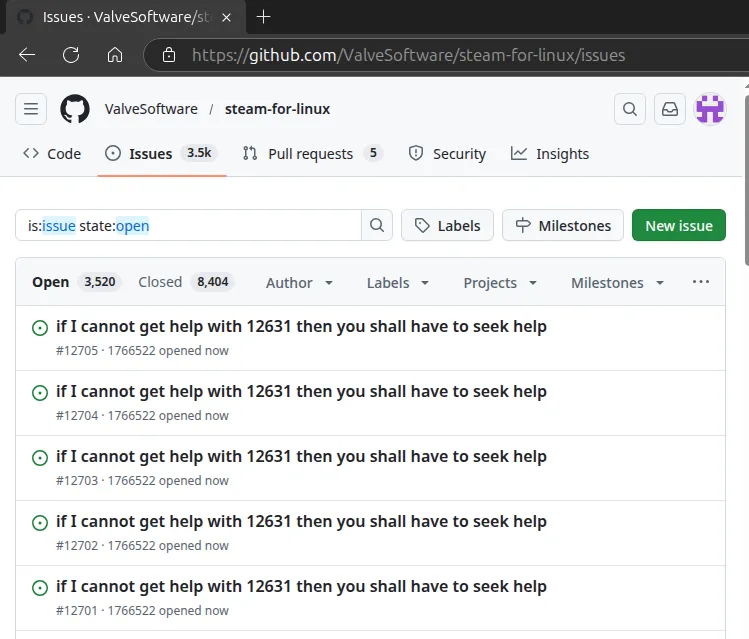Image resolution: width=749 pixels, height=639 pixels.
Task: Click open status icon of issue #12701
Action: 40,588
